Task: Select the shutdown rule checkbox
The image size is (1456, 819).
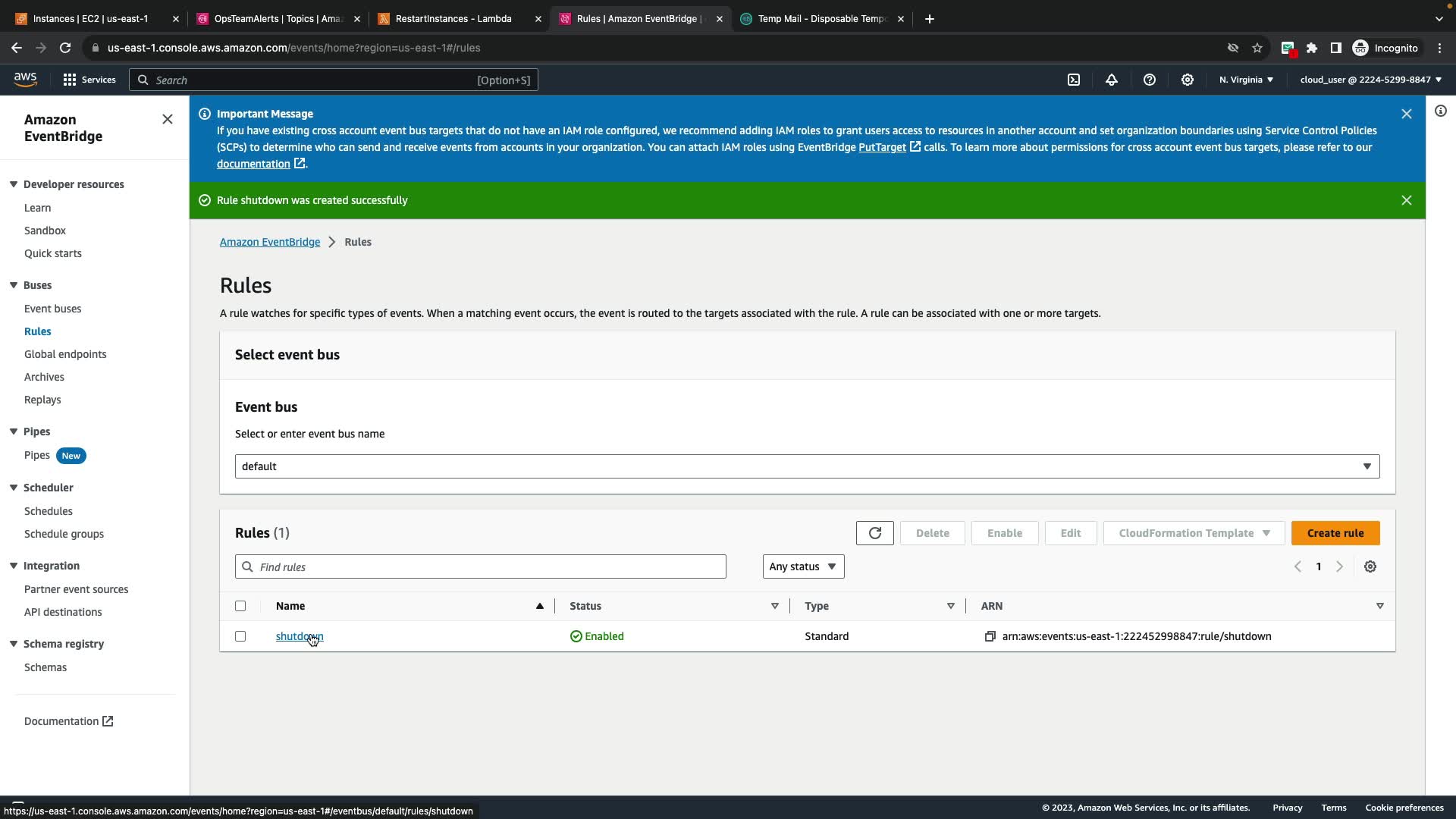Action: (240, 636)
